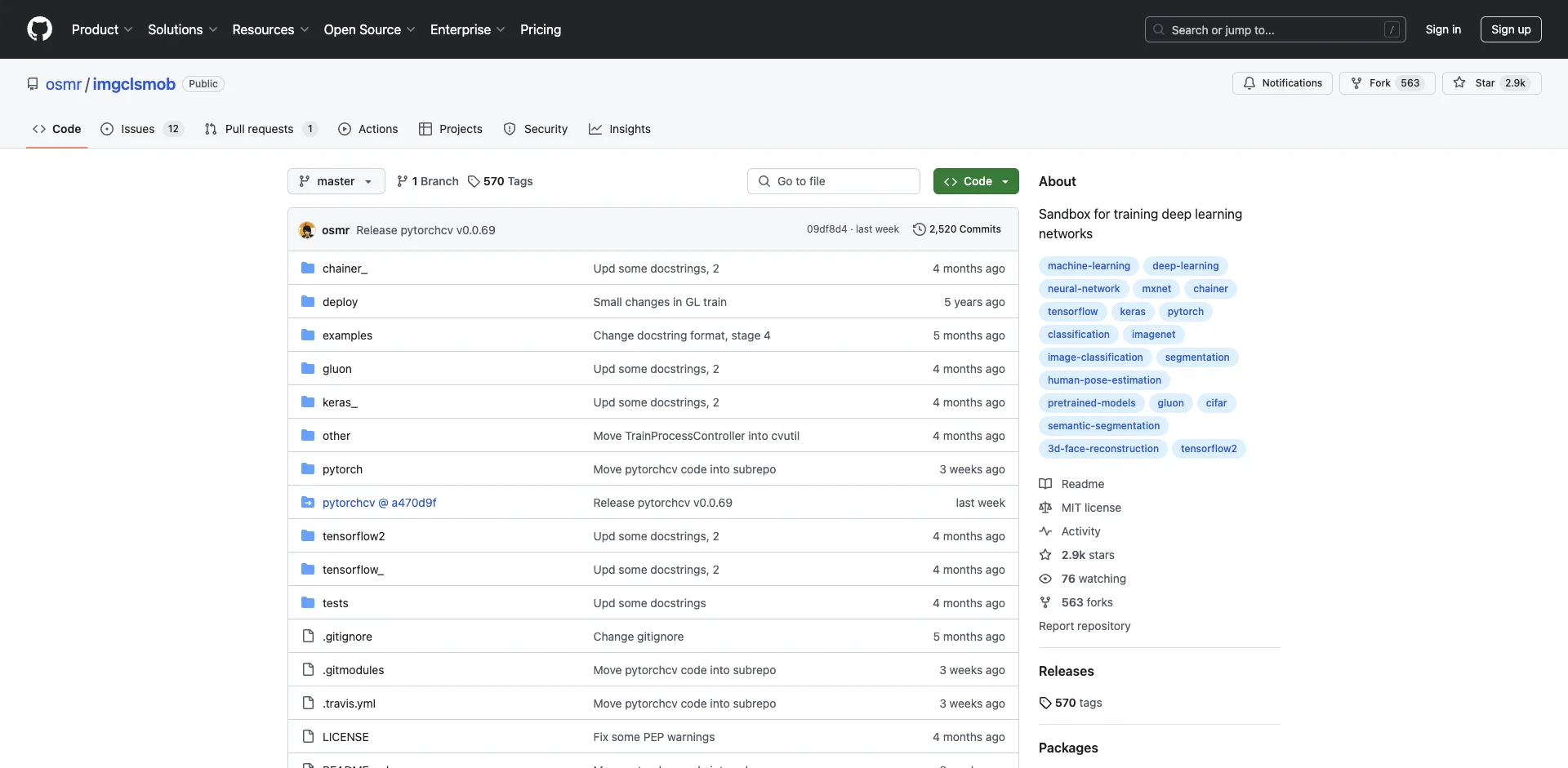The height and width of the screenshot is (768, 1568).
Task: Star the repository
Action: [1491, 83]
